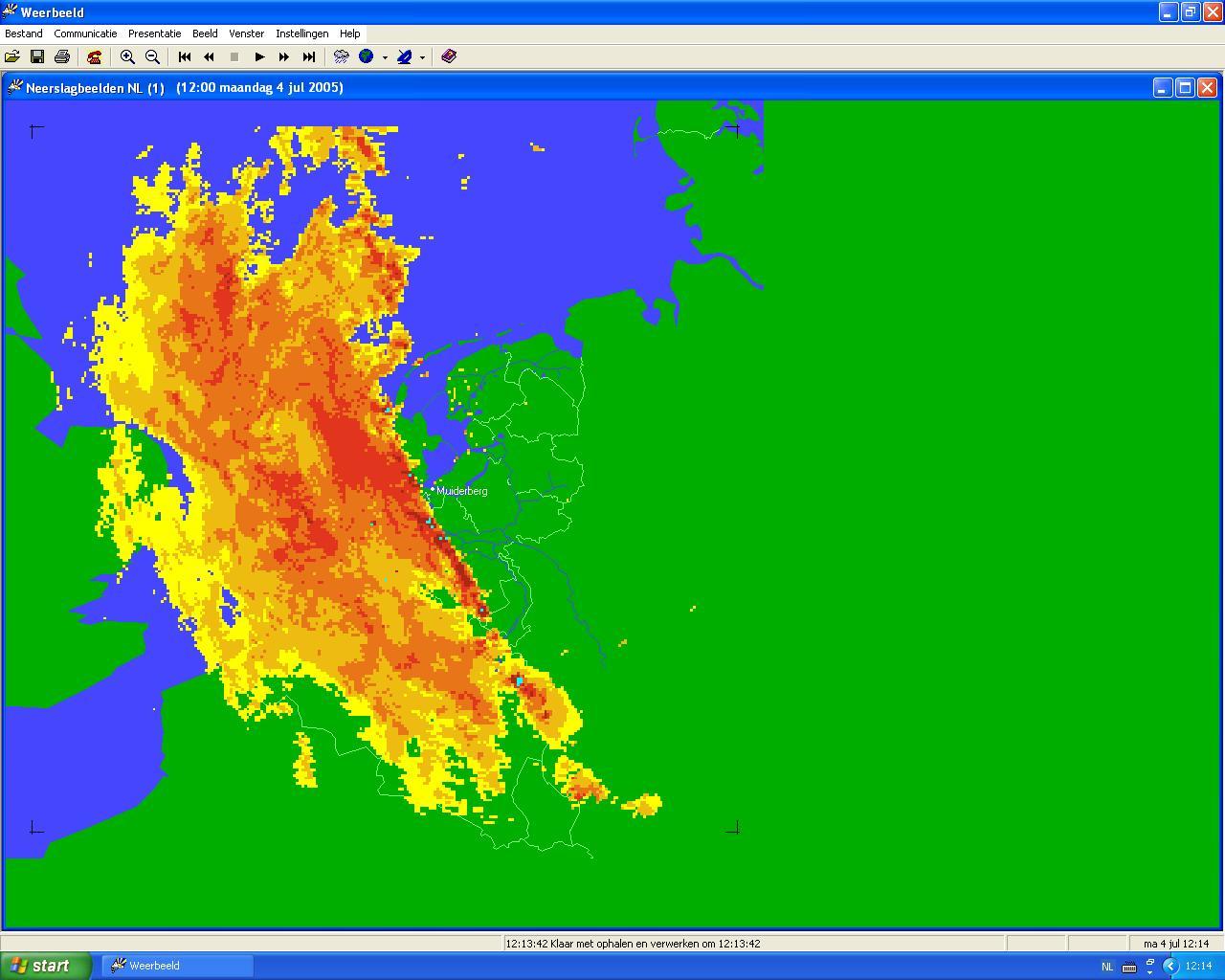Image resolution: width=1225 pixels, height=980 pixels.
Task: Open the Presentatie menu
Action: 154,33
